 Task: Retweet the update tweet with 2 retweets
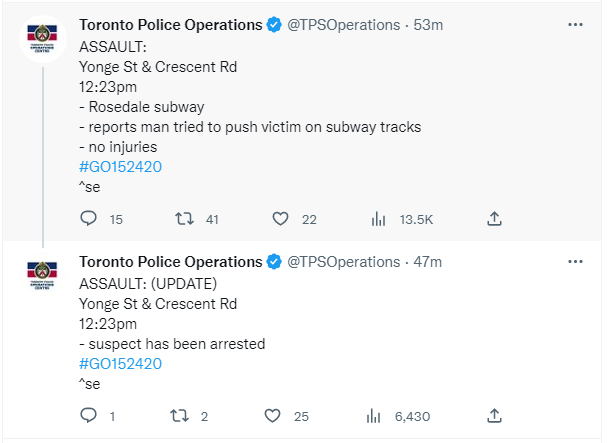(x=180, y=416)
